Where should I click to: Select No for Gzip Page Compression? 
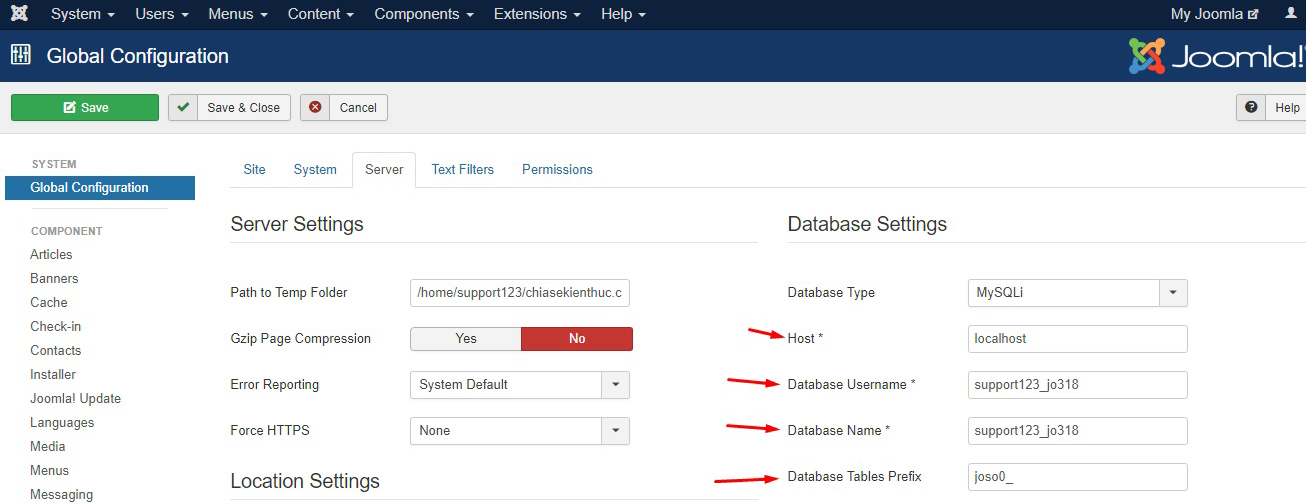577,339
